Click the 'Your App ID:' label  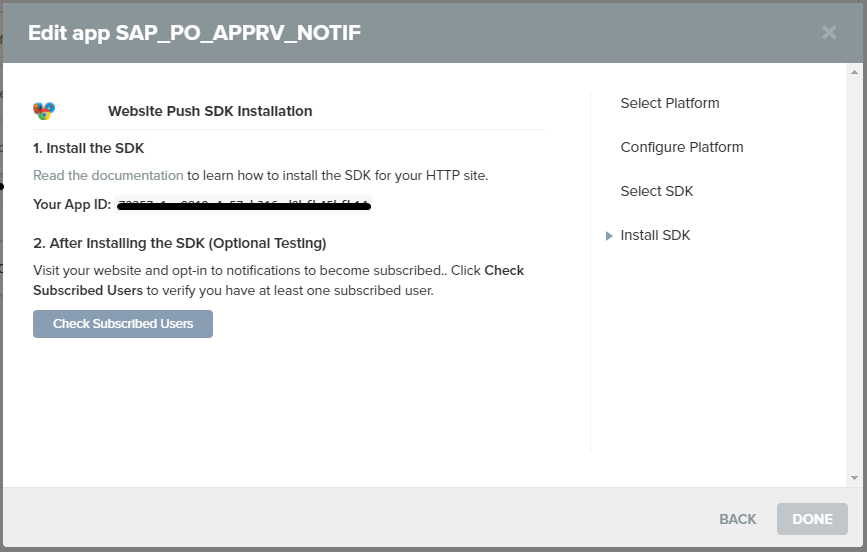click(72, 205)
